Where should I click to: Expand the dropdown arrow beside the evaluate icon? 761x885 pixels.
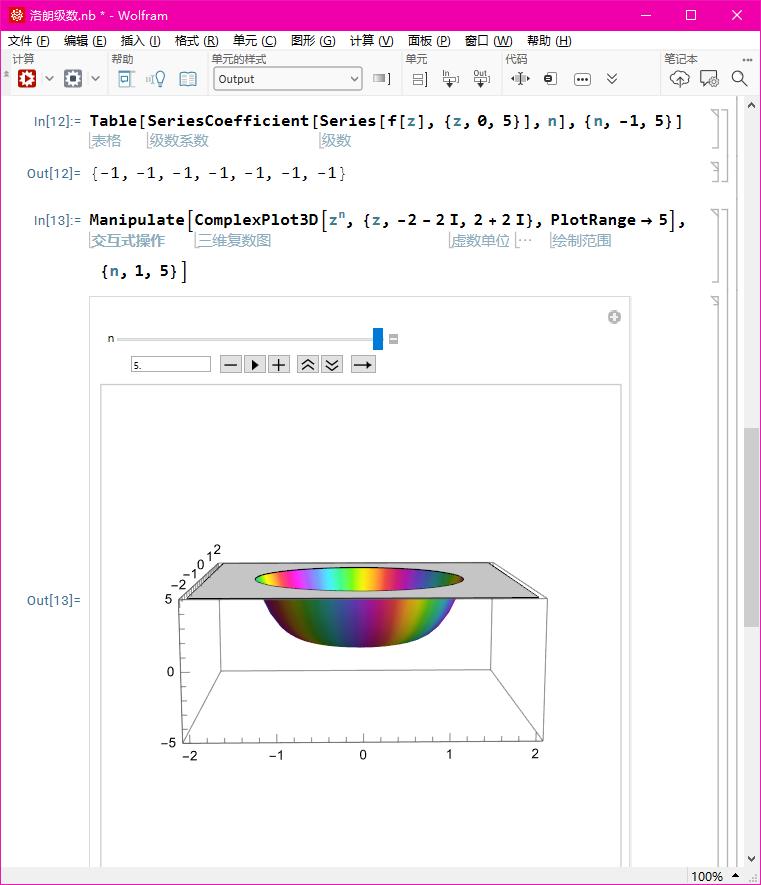pyautogui.click(x=49, y=78)
